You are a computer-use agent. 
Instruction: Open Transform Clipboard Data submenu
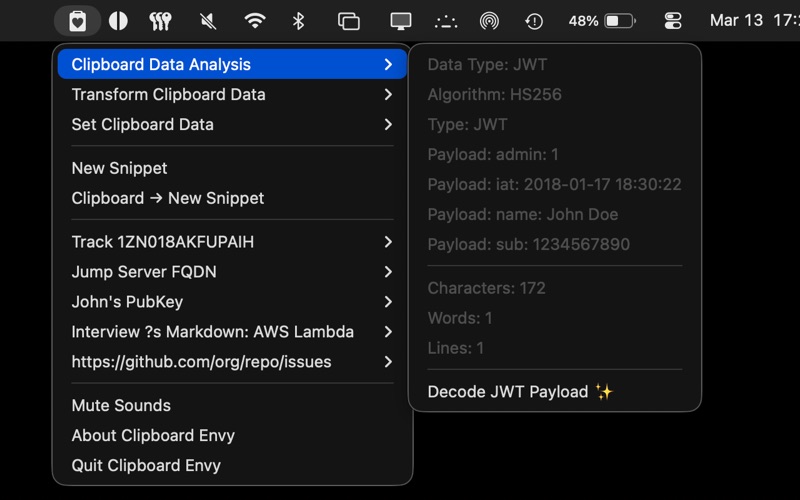[232, 94]
